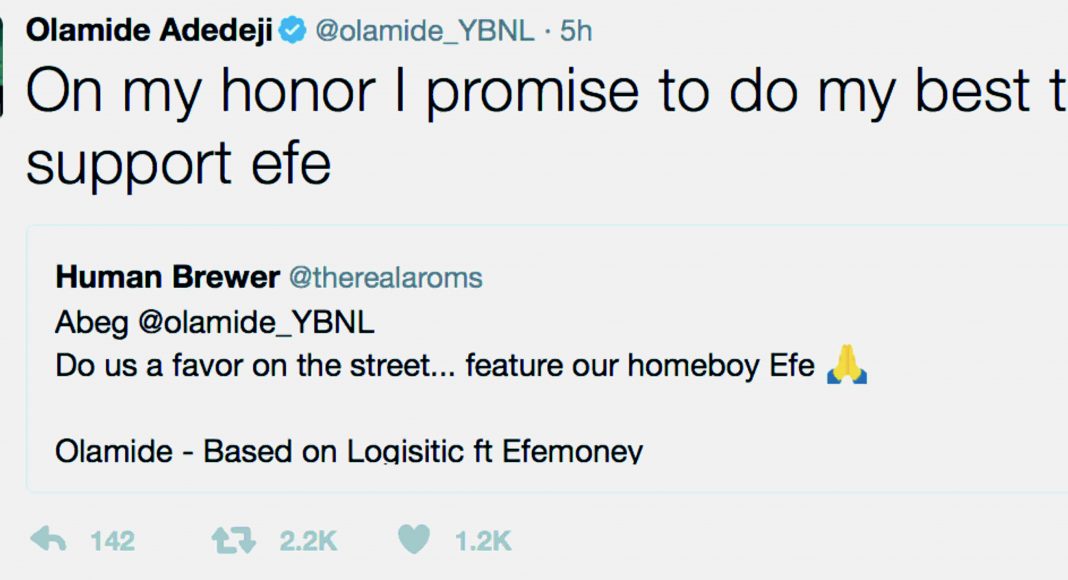The width and height of the screenshot is (1068, 580).
Task: Click the blue verified badge
Action: [293, 31]
